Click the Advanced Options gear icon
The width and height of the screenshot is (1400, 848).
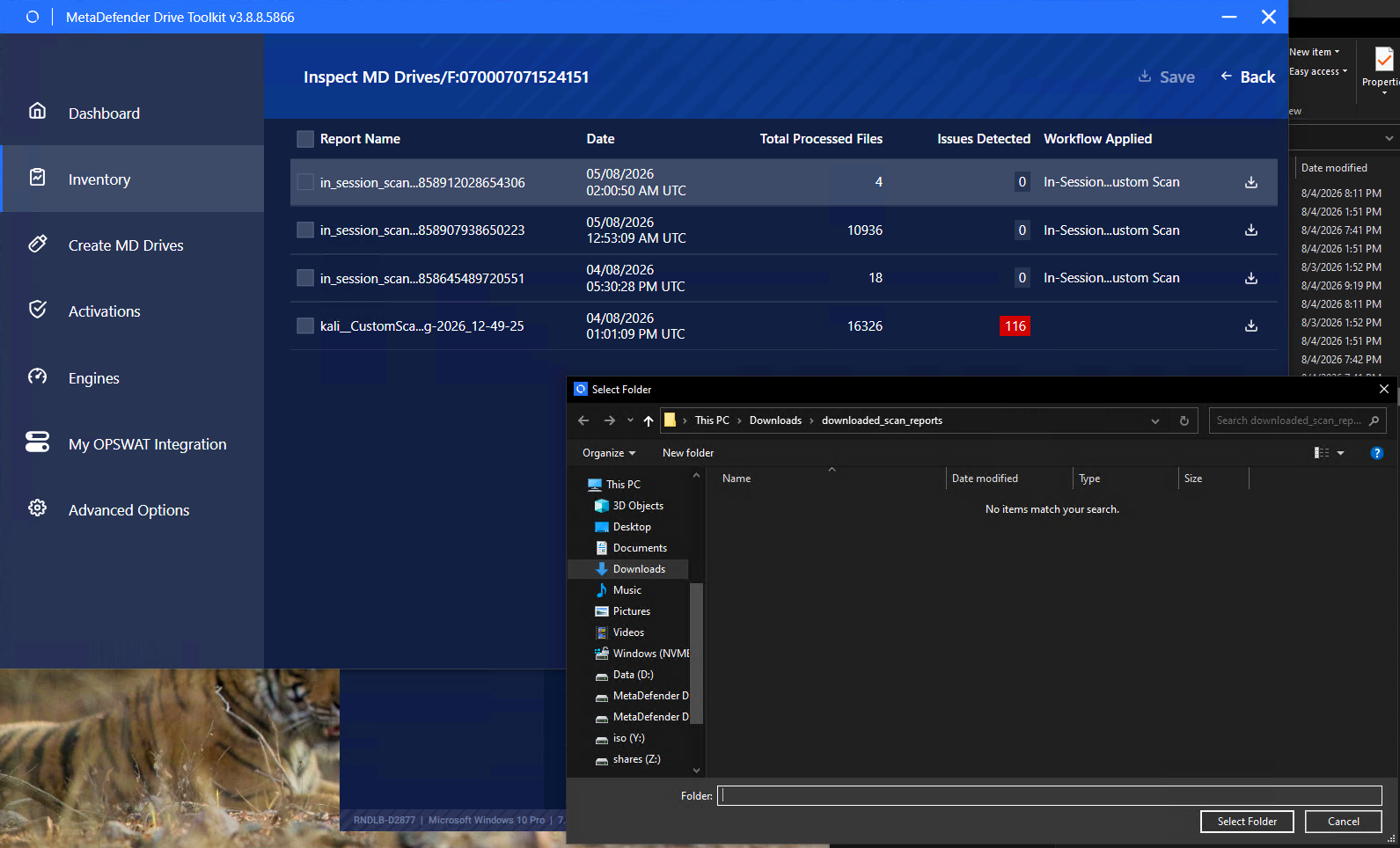click(x=37, y=508)
